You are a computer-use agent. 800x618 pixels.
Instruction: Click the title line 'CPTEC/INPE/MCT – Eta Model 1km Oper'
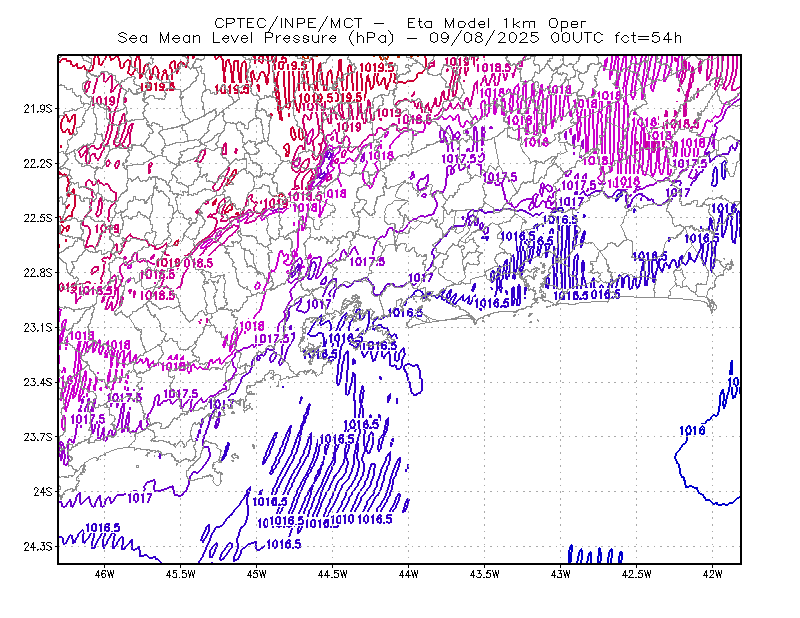tap(400, 23)
